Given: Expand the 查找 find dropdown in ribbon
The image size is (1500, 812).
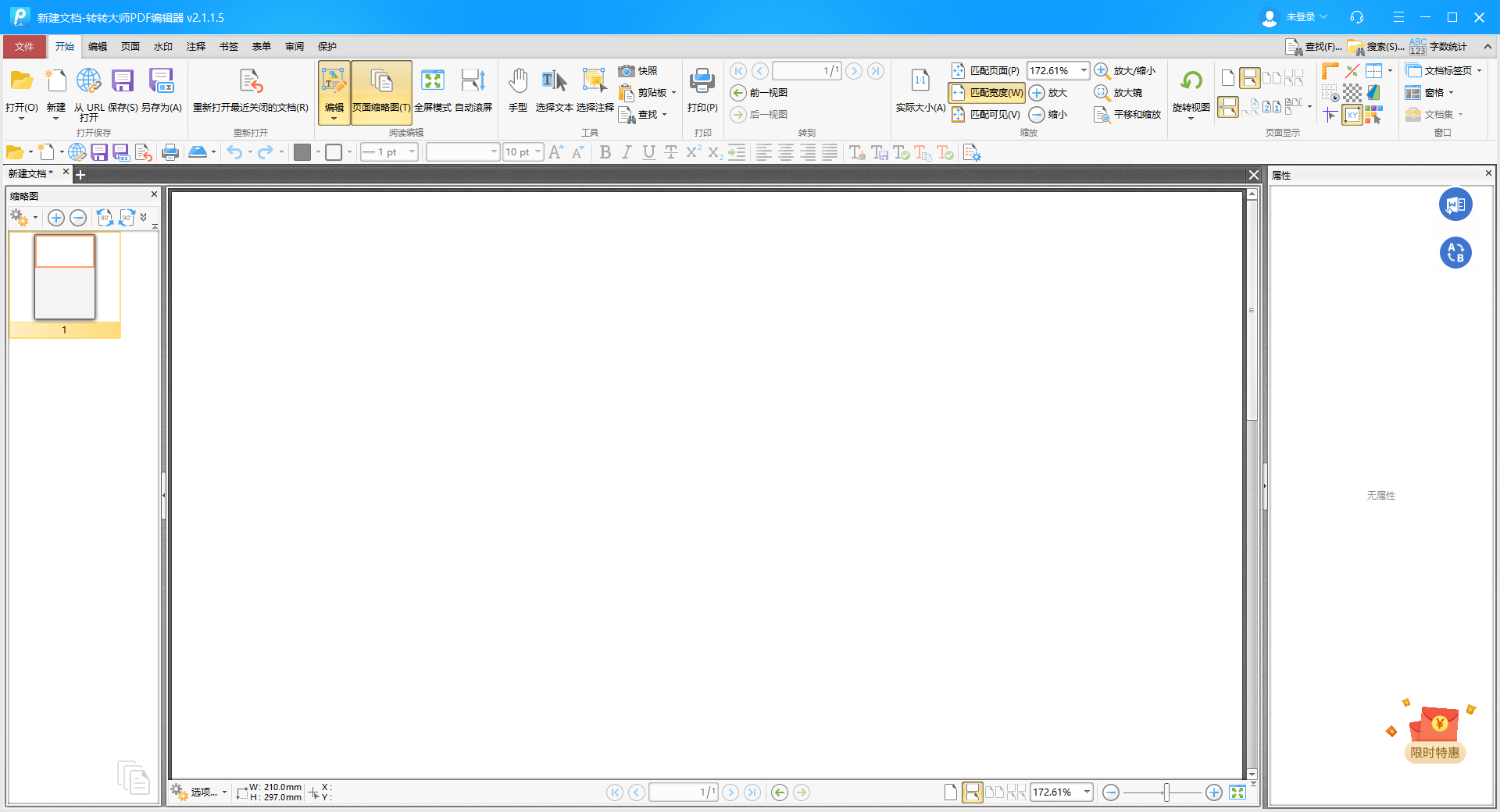Looking at the screenshot, I should [x=665, y=115].
